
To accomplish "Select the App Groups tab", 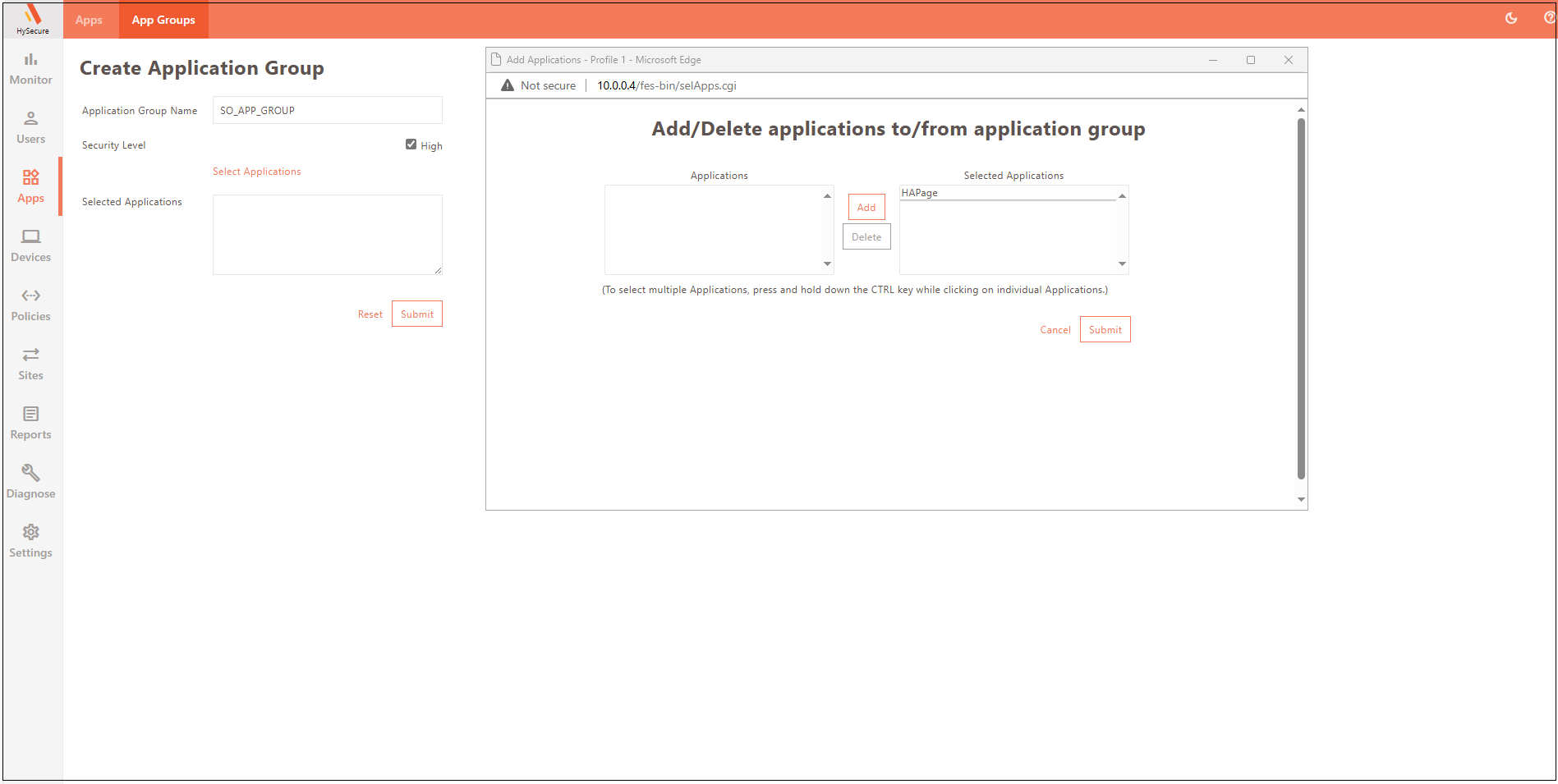I will pos(163,20).
